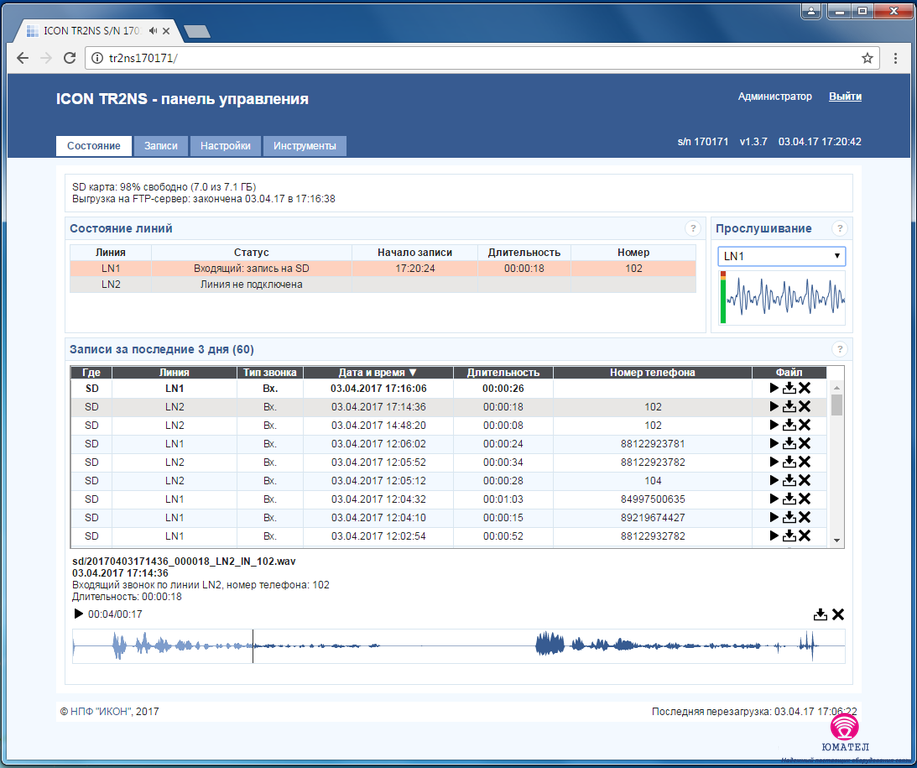Viewport: 917px width, 768px height.
Task: Download the recording from number 104
Action: 789,481
